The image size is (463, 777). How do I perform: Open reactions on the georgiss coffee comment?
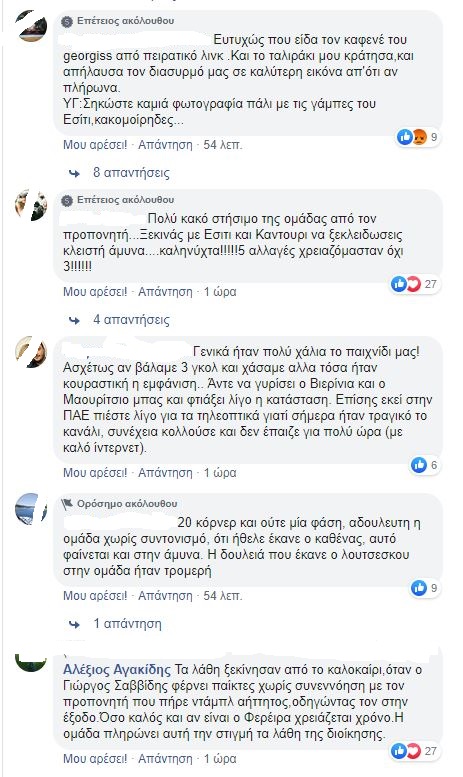tap(417, 137)
